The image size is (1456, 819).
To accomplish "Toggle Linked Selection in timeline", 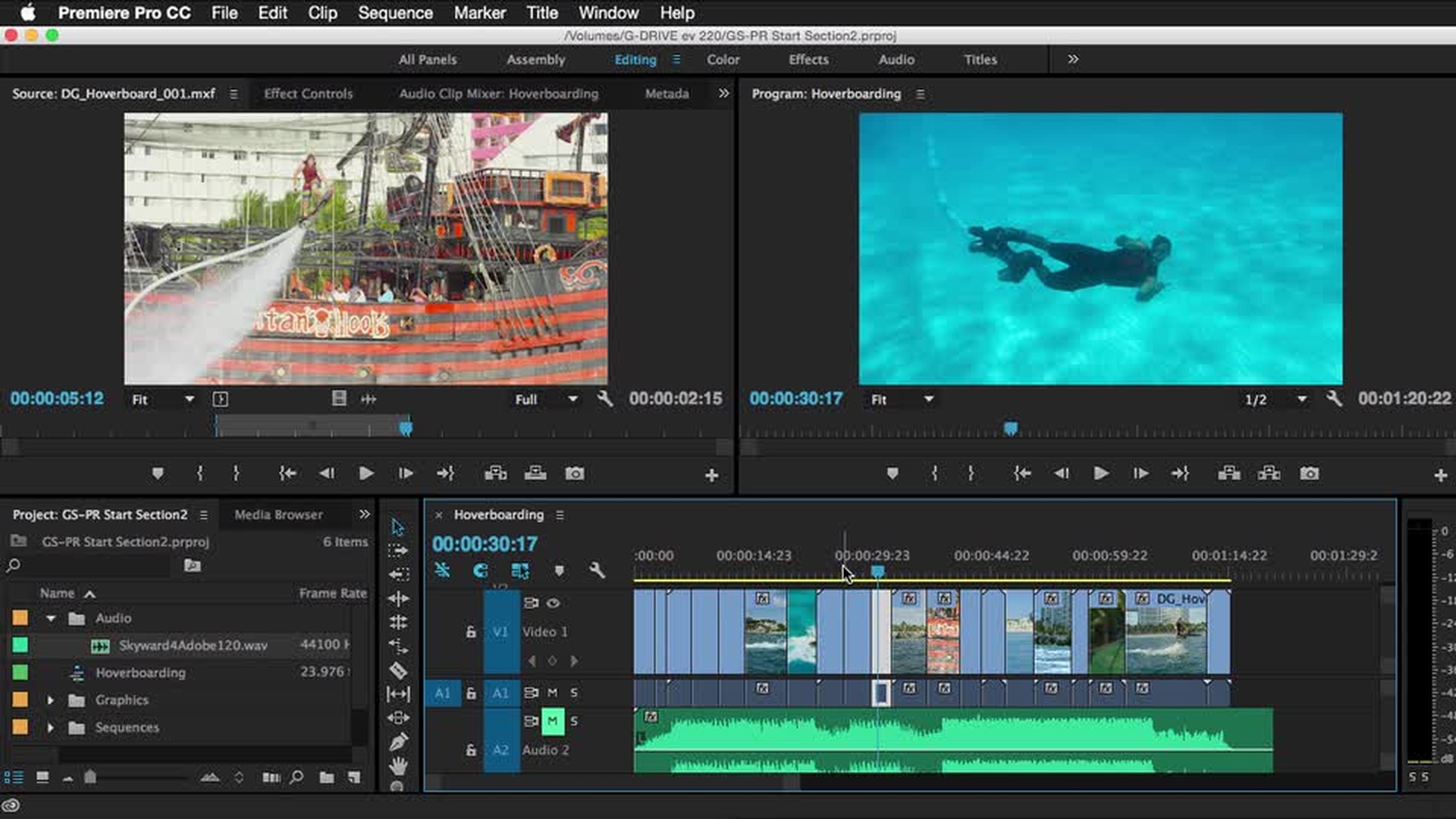I will point(520,570).
